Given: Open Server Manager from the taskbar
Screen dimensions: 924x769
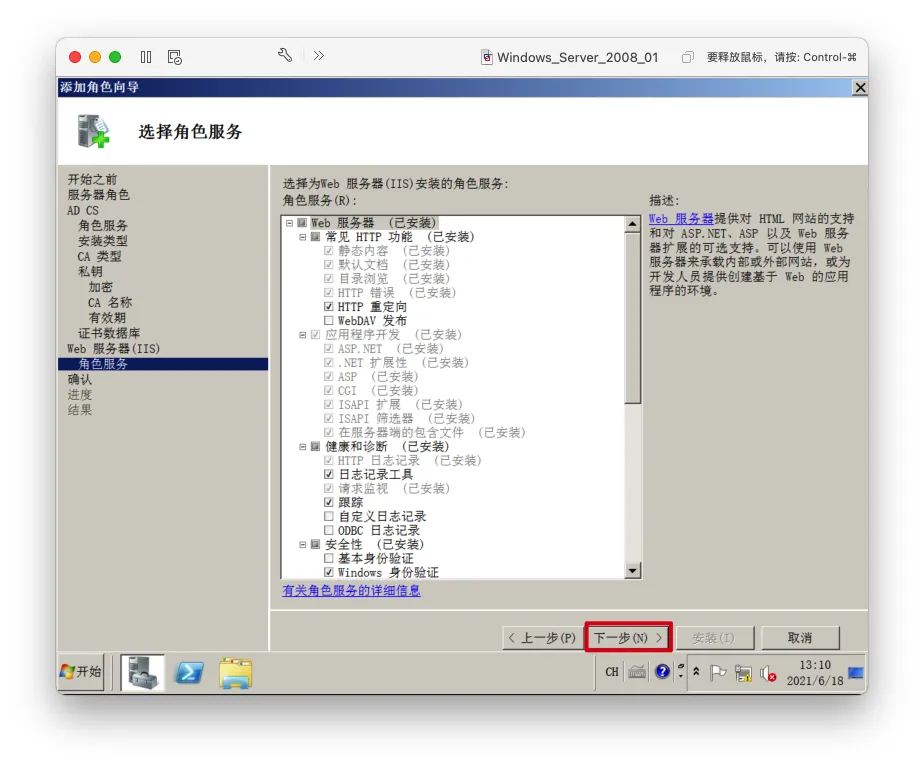Looking at the screenshot, I should coord(143,672).
